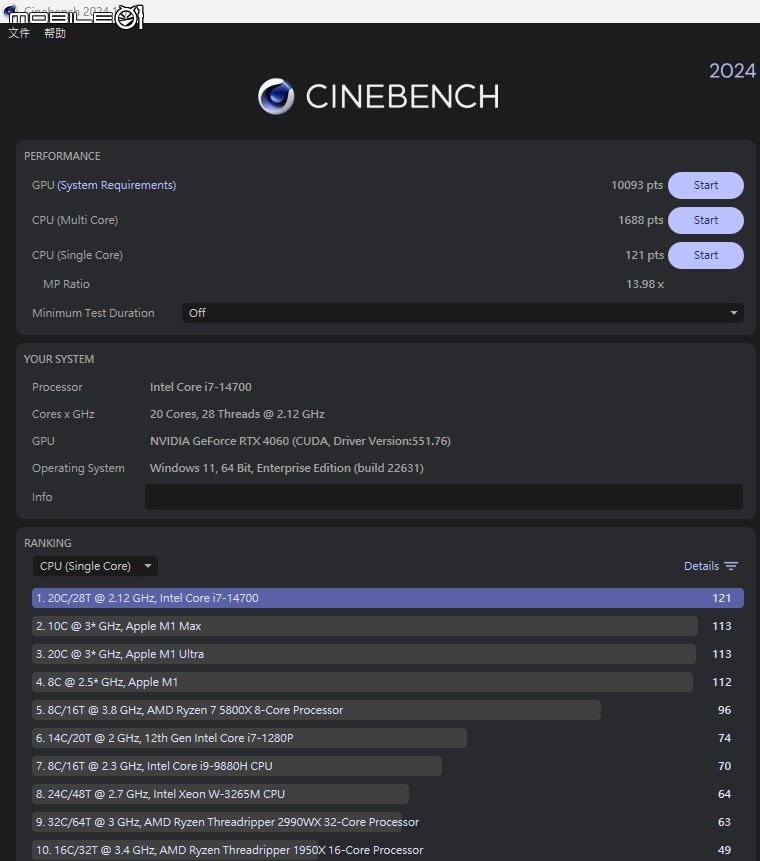Click the Windows 11 operating system text
This screenshot has width=760, height=861.
coord(286,468)
